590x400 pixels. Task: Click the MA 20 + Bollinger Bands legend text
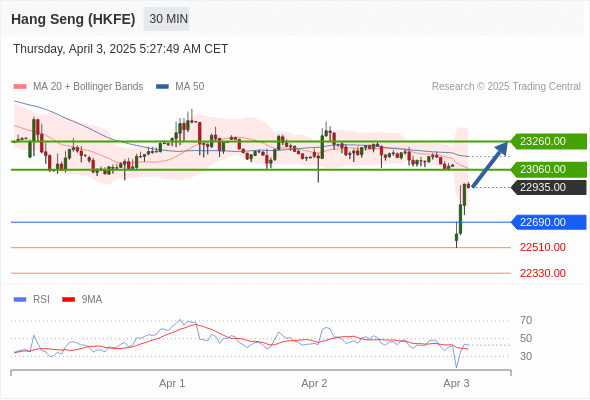(88, 87)
